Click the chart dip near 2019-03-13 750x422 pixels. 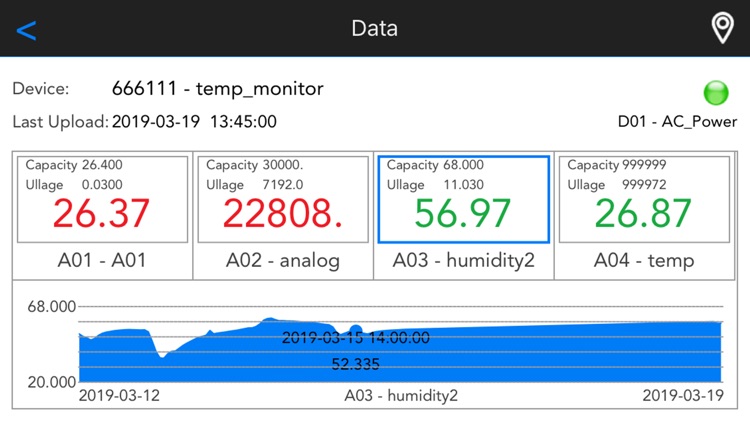(162, 355)
